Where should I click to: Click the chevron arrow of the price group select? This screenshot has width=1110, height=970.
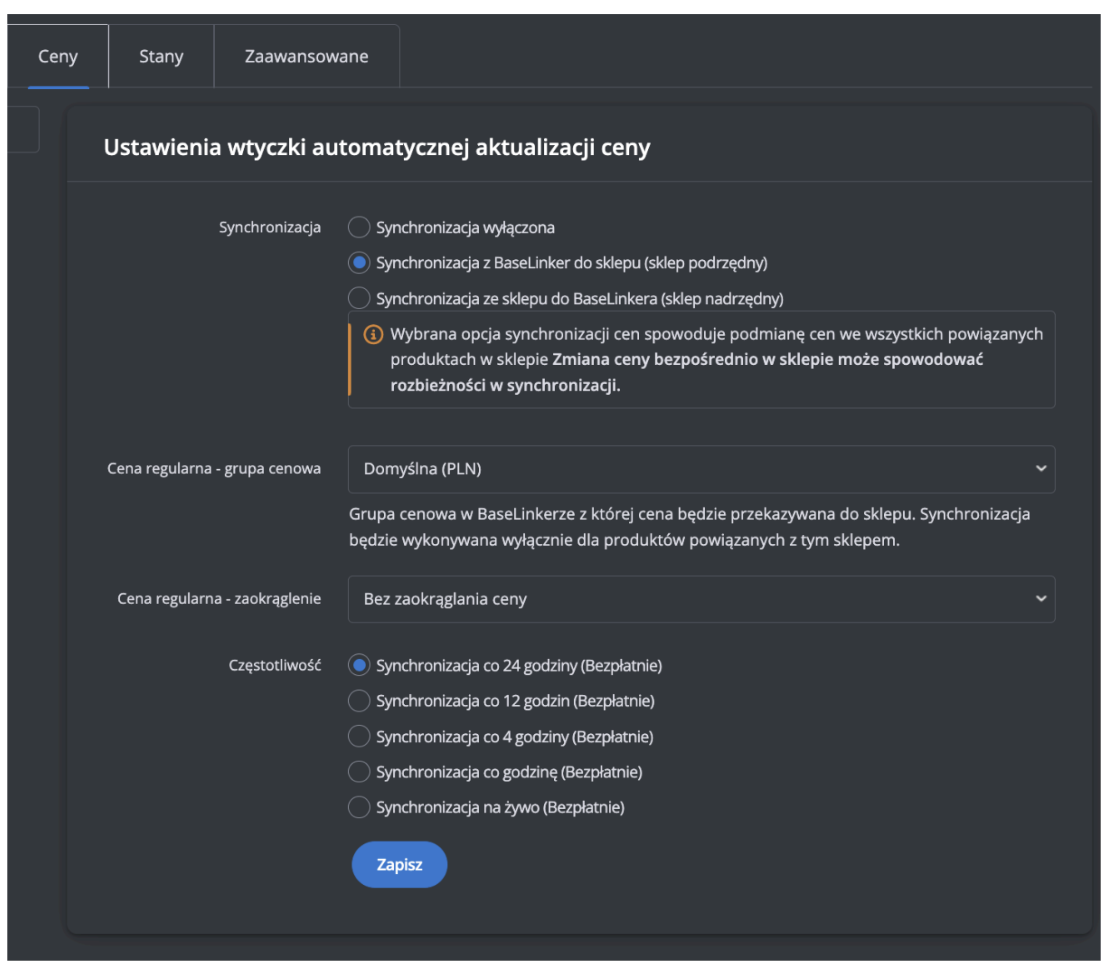click(1041, 469)
